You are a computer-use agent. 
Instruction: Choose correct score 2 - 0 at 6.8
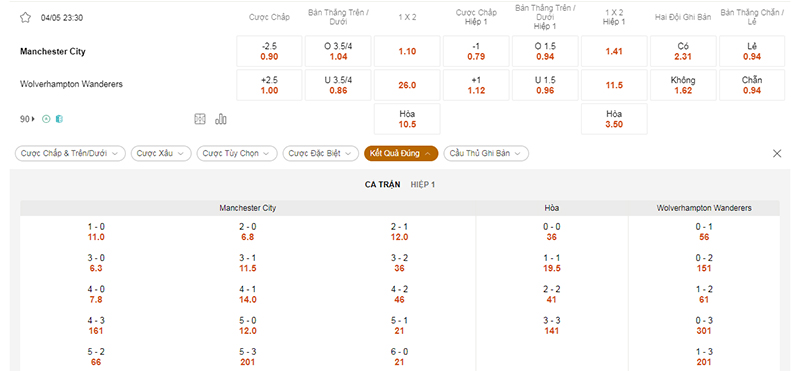click(248, 232)
